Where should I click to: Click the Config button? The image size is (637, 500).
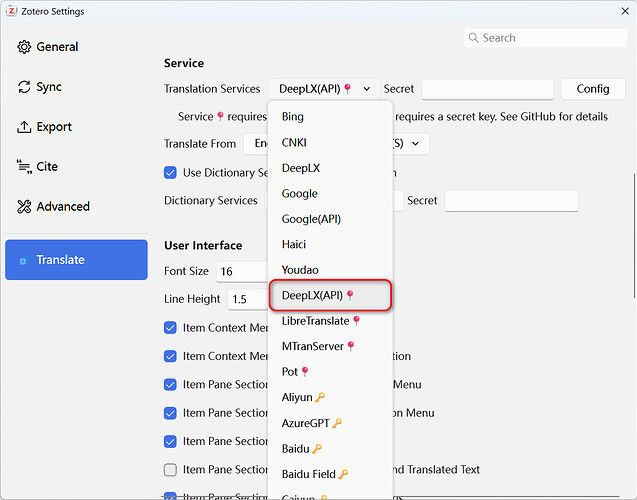click(x=592, y=89)
